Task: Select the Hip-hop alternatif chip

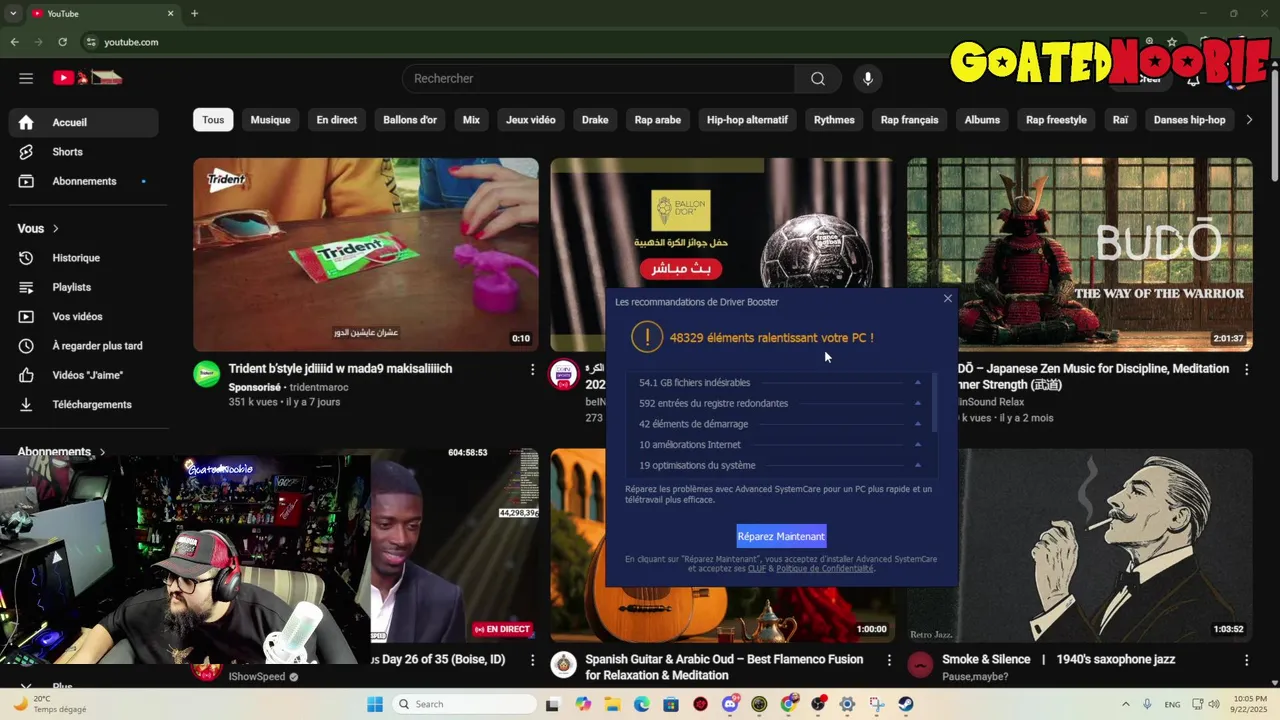Action: tap(747, 120)
